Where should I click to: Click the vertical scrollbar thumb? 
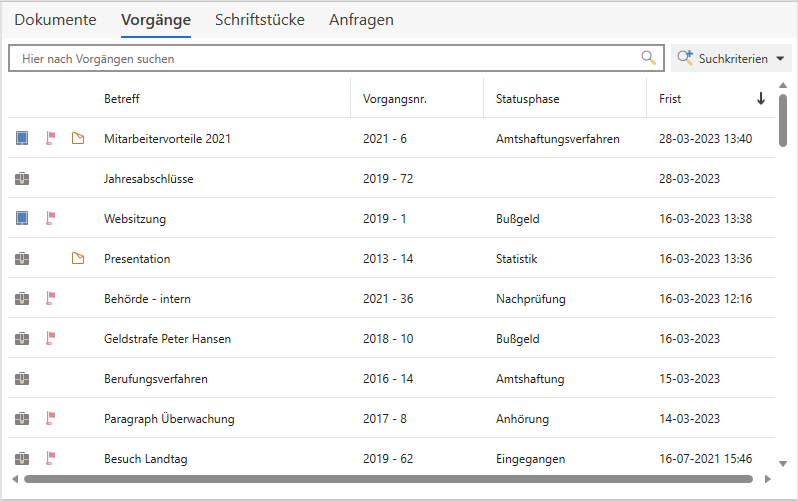click(783, 120)
